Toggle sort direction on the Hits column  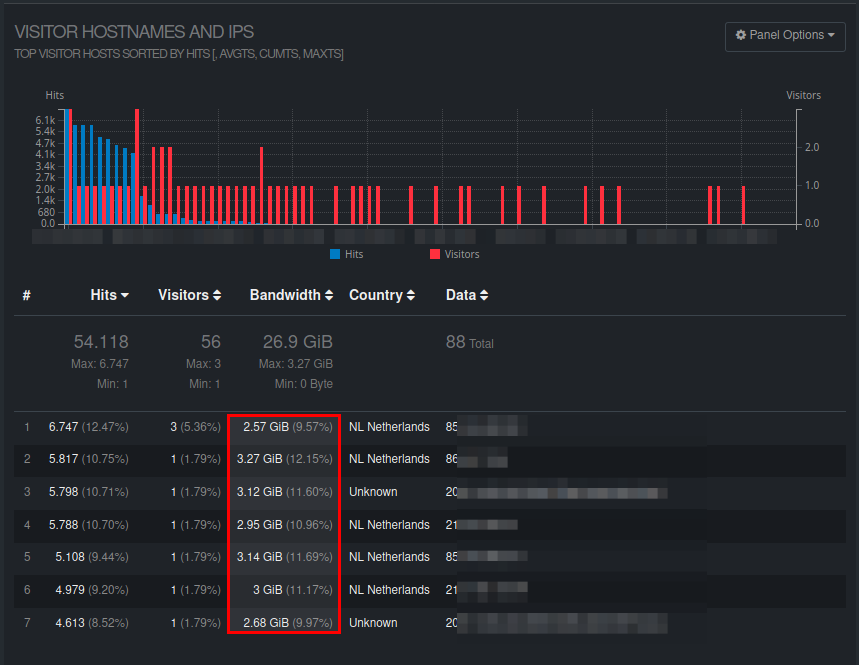click(x=109, y=295)
